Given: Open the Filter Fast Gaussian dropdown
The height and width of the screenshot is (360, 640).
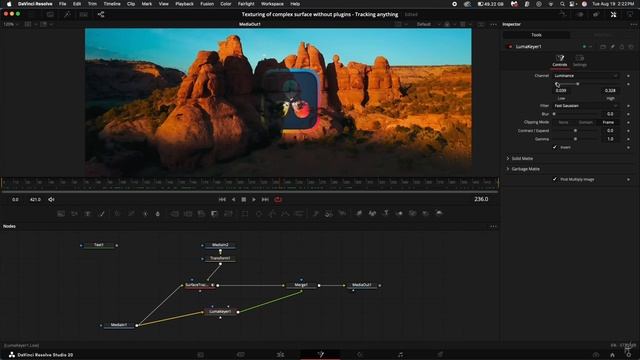Looking at the screenshot, I should click(x=586, y=106).
